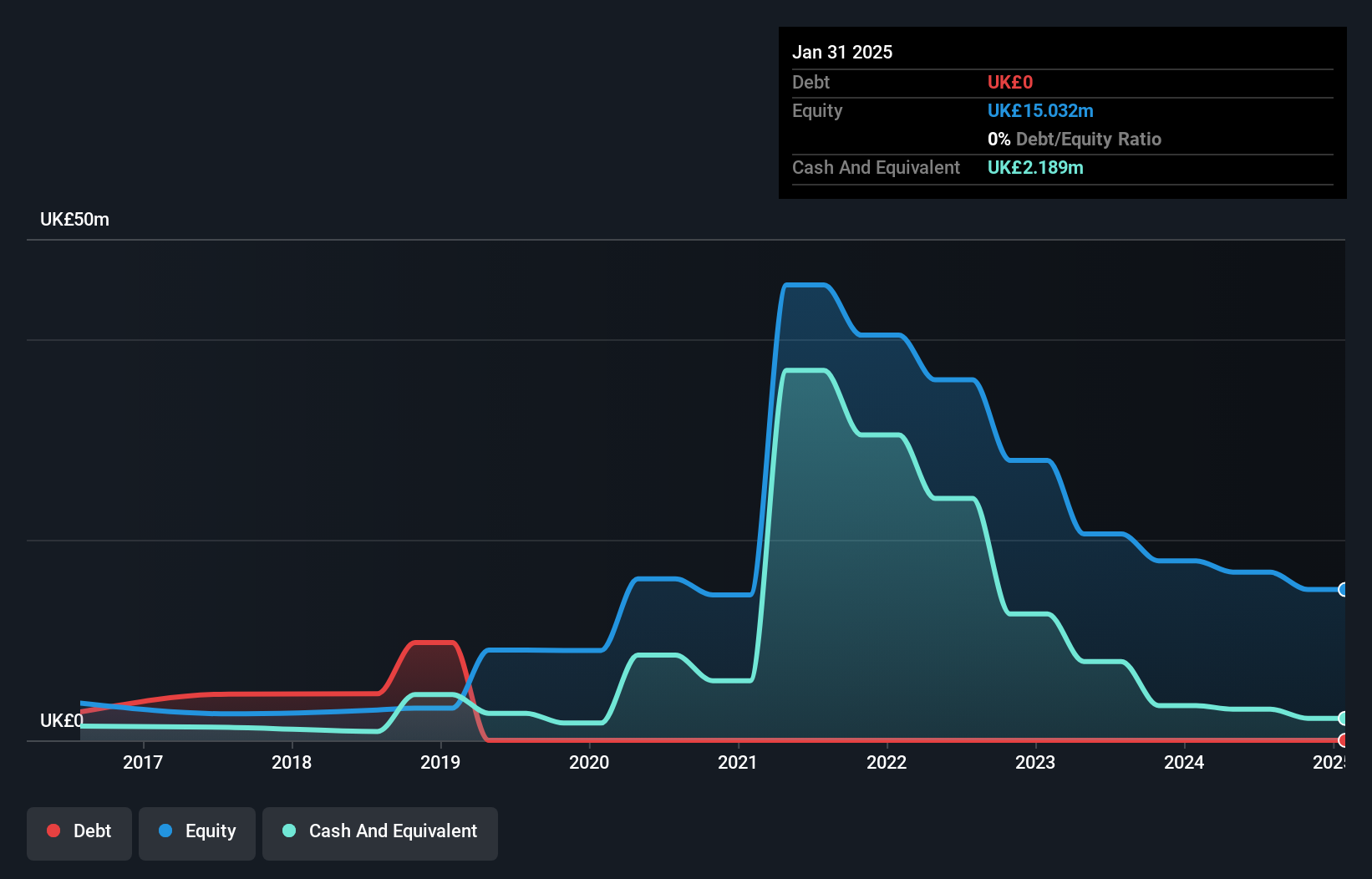Select the blue Equity endpoint marker
1372x879 pixels.
tap(1344, 589)
